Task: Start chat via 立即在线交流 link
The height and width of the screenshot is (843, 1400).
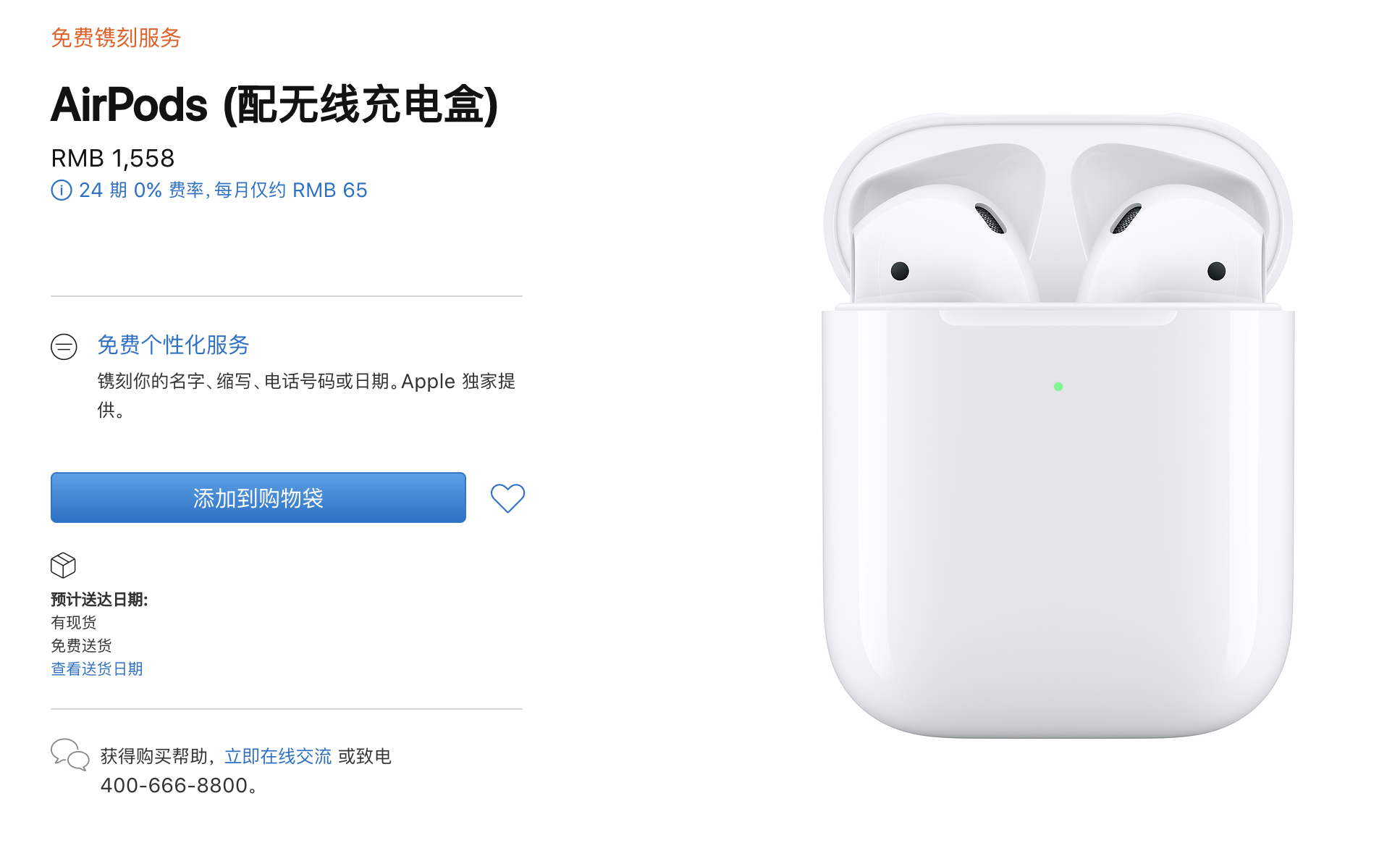Action: click(278, 756)
